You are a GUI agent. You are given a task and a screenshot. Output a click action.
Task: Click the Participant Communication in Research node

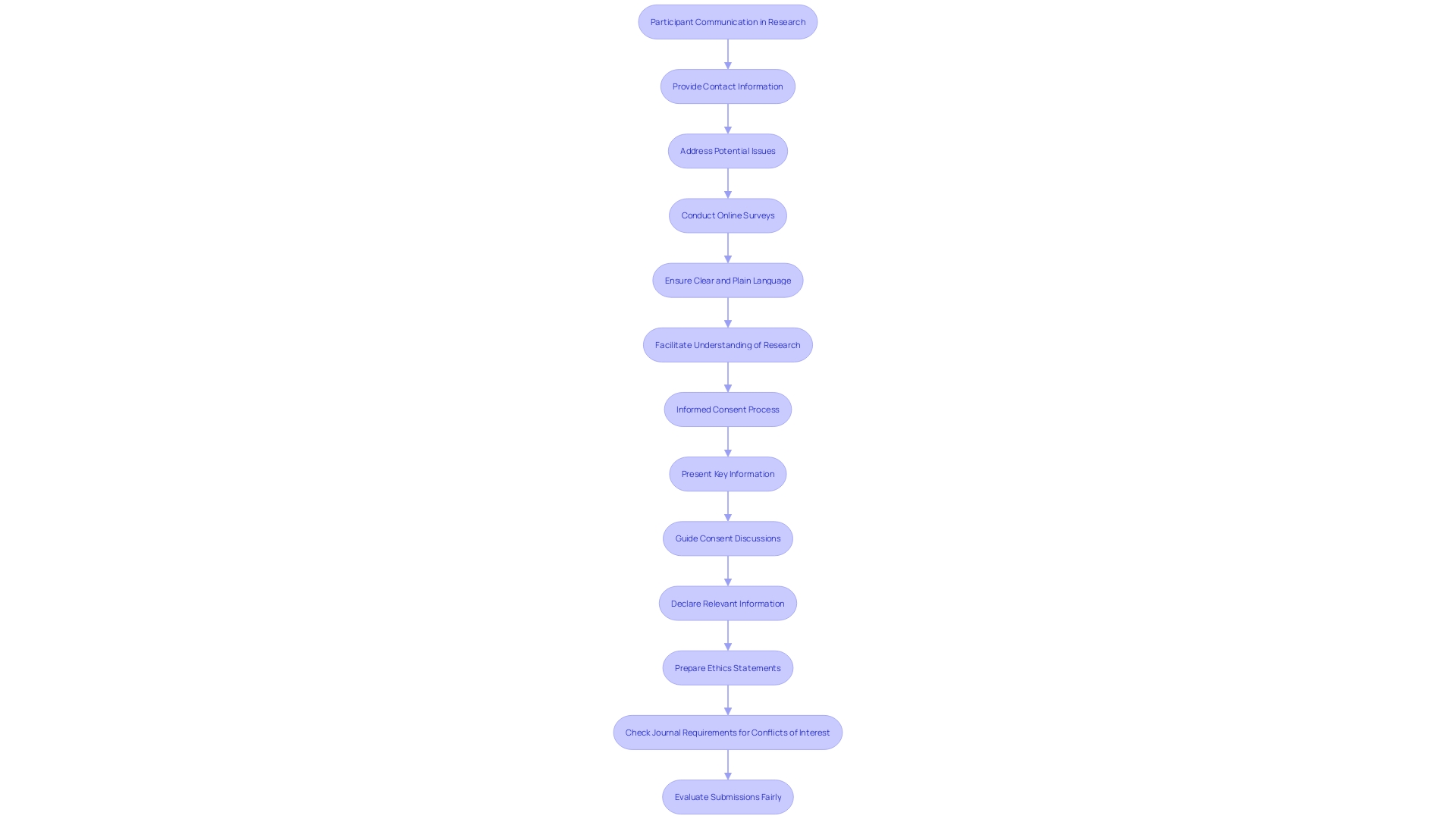point(728,21)
